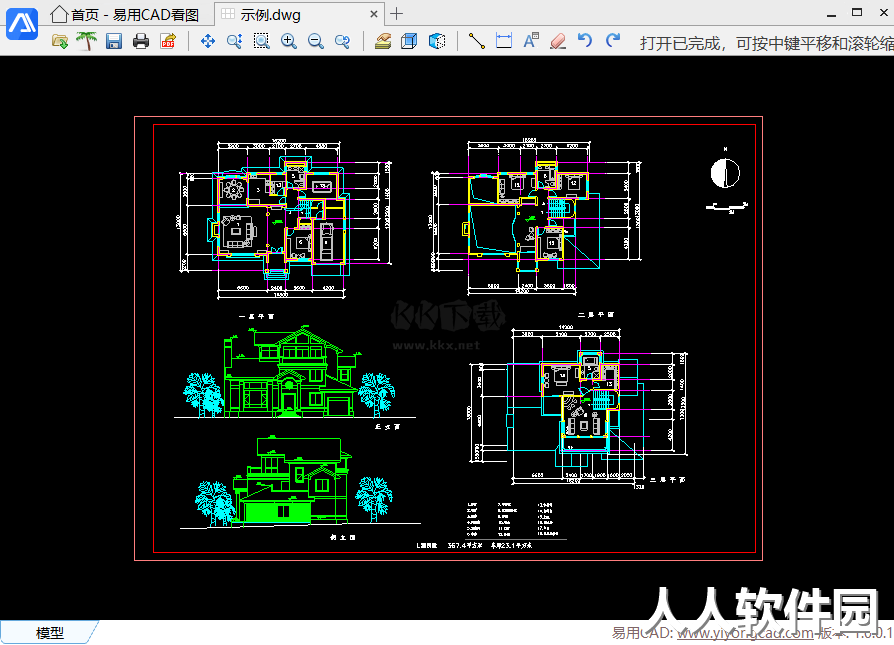Save the drawing with floppy disk icon

tap(113, 41)
